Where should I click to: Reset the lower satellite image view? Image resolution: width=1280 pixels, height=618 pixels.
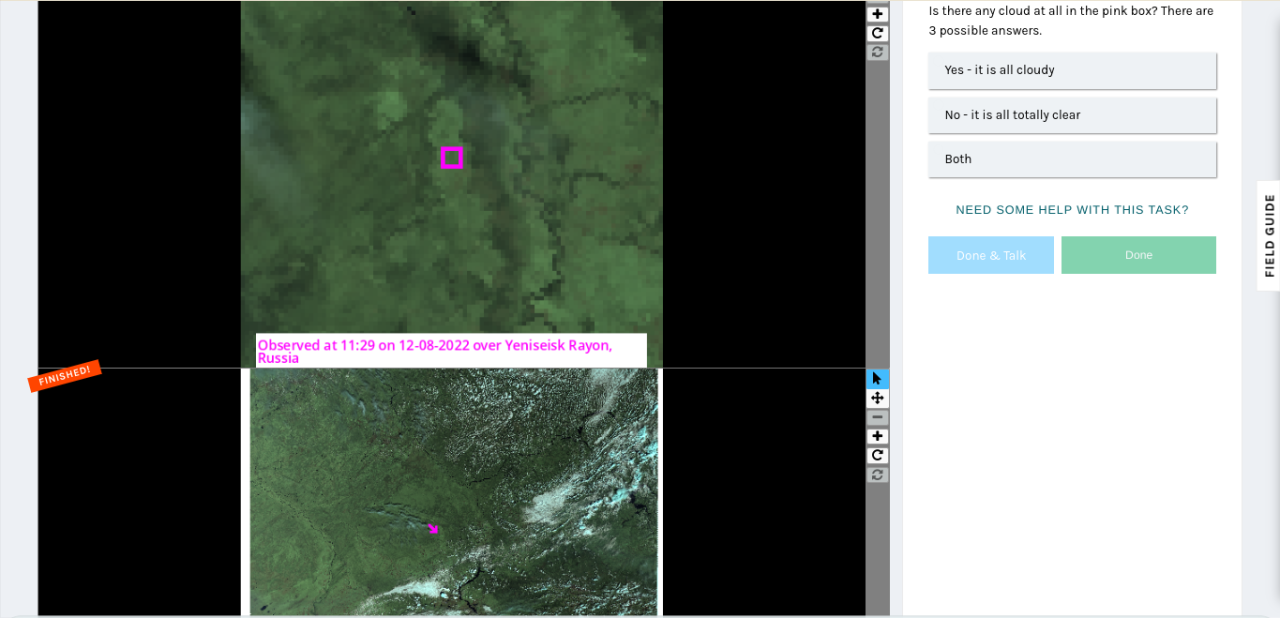pyautogui.click(x=877, y=474)
